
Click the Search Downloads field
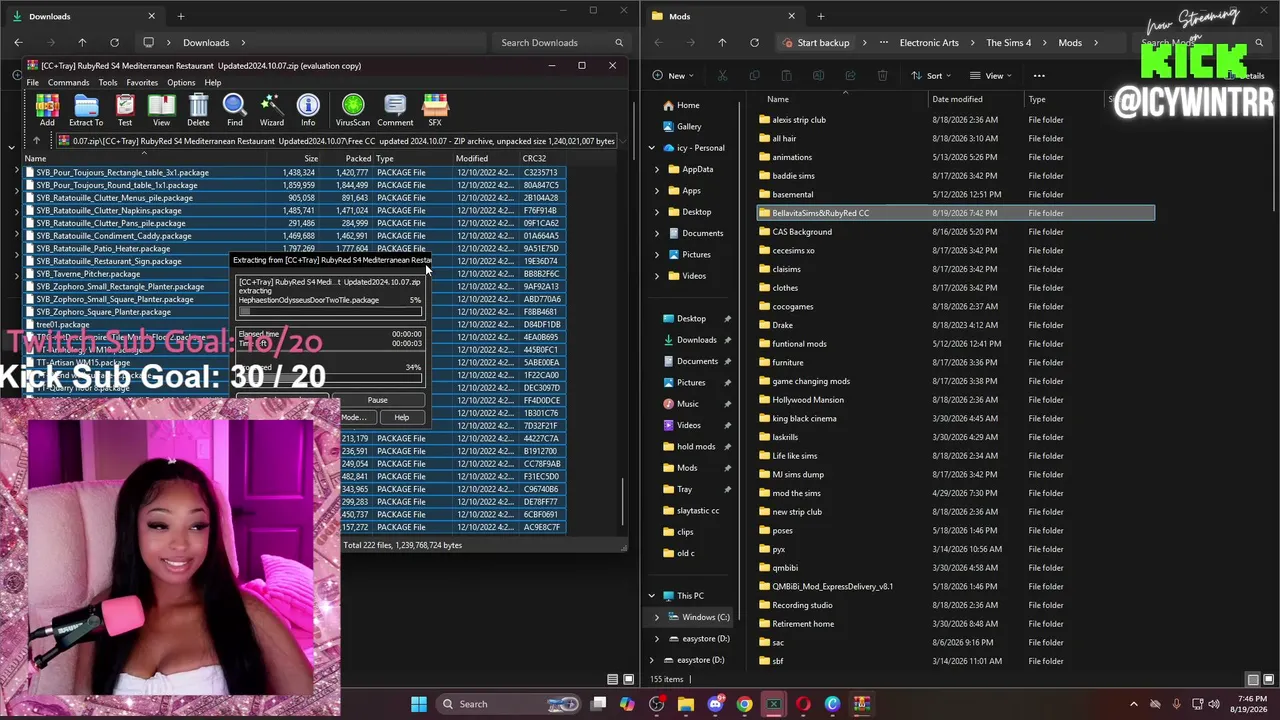[x=562, y=43]
